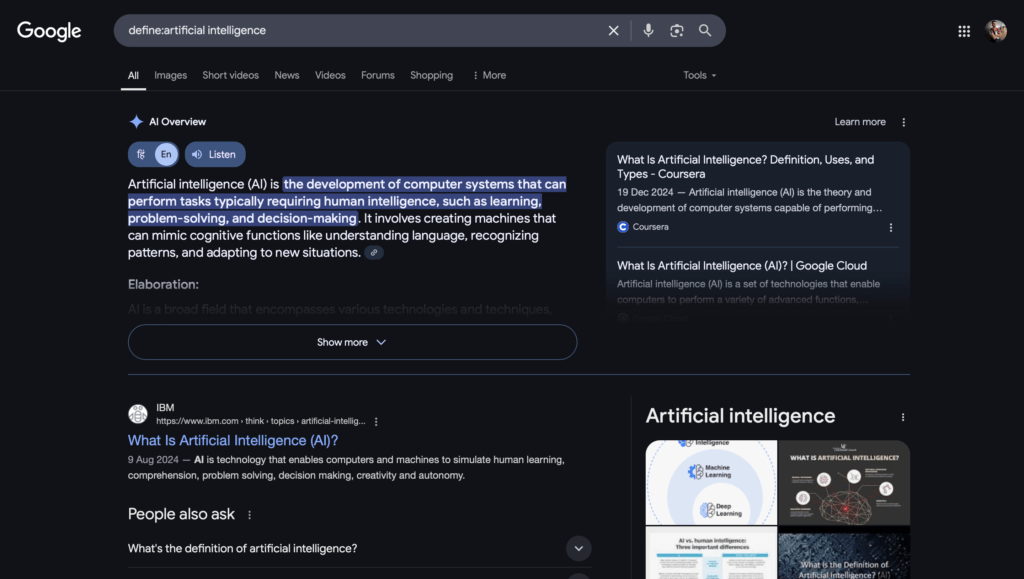The image size is (1024, 579).
Task: Click the Artificial intelligence panel heading
Action: coord(740,416)
